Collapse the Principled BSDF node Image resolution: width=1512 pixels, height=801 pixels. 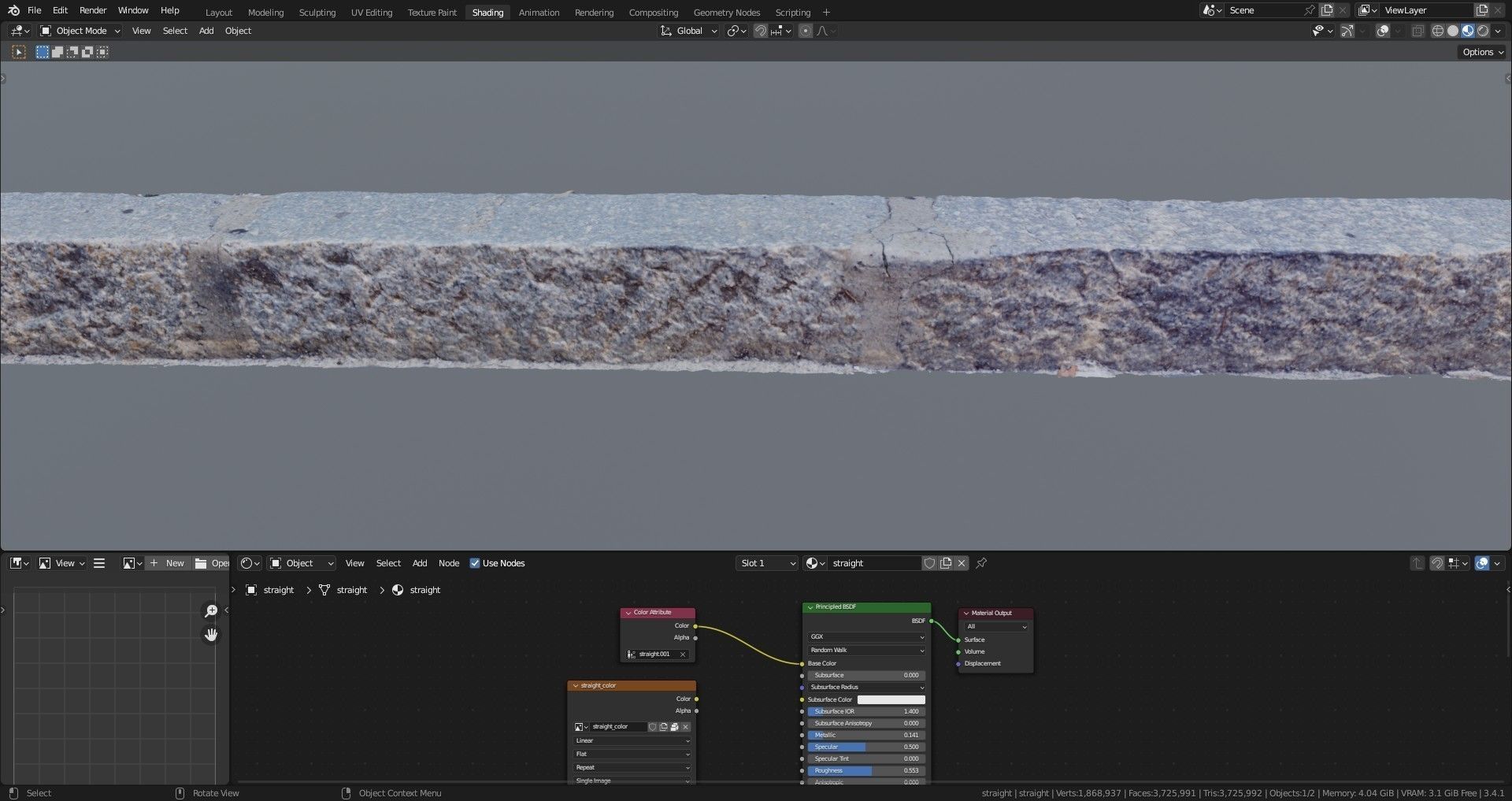tap(810, 607)
